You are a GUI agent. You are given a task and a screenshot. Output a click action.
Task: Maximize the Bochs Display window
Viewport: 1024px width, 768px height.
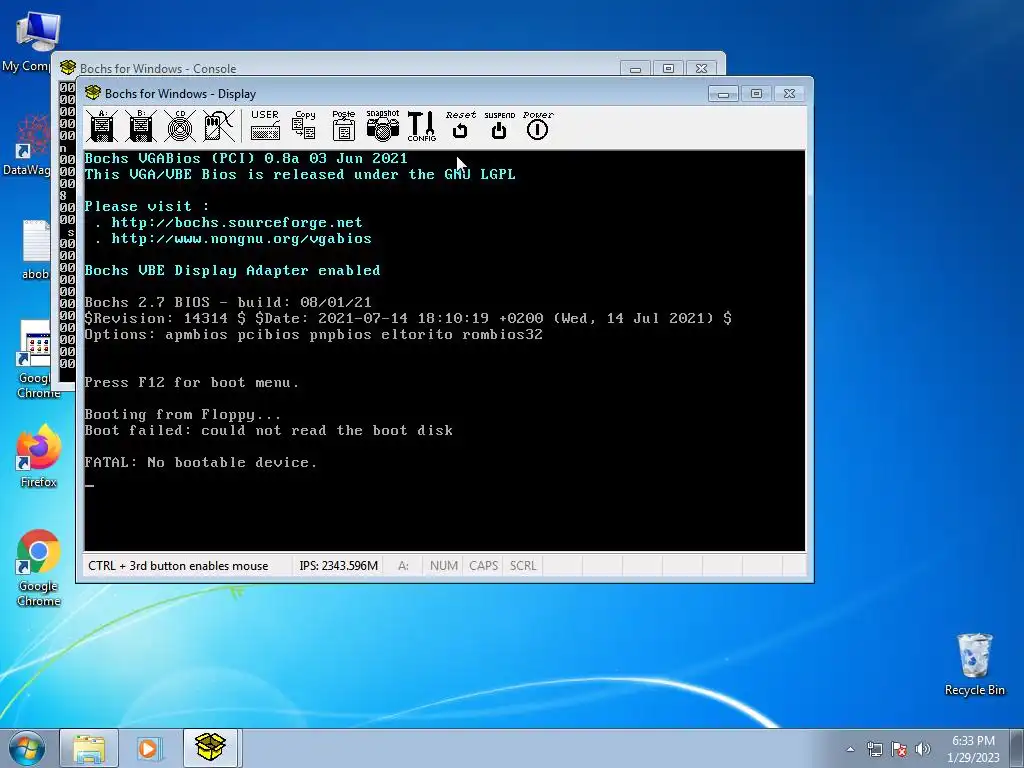(756, 94)
